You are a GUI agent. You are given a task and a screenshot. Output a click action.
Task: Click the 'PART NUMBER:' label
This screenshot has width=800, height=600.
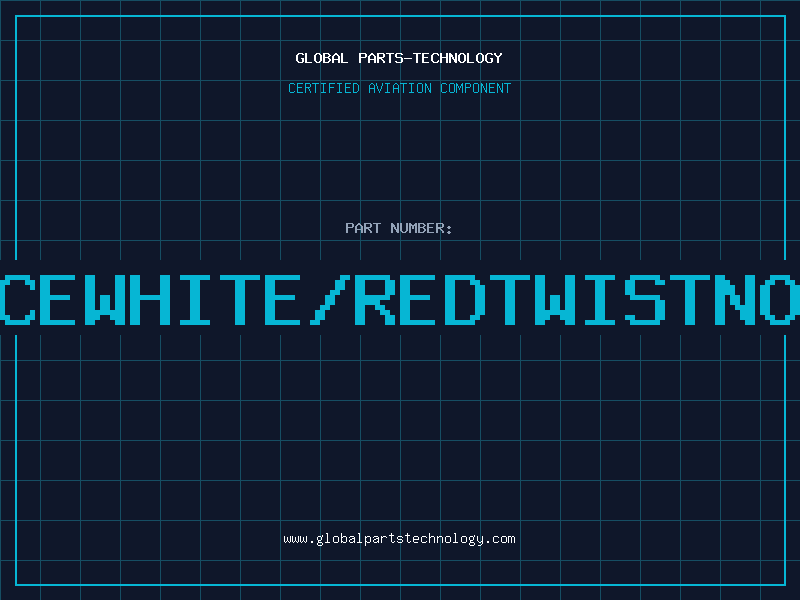[399, 228]
